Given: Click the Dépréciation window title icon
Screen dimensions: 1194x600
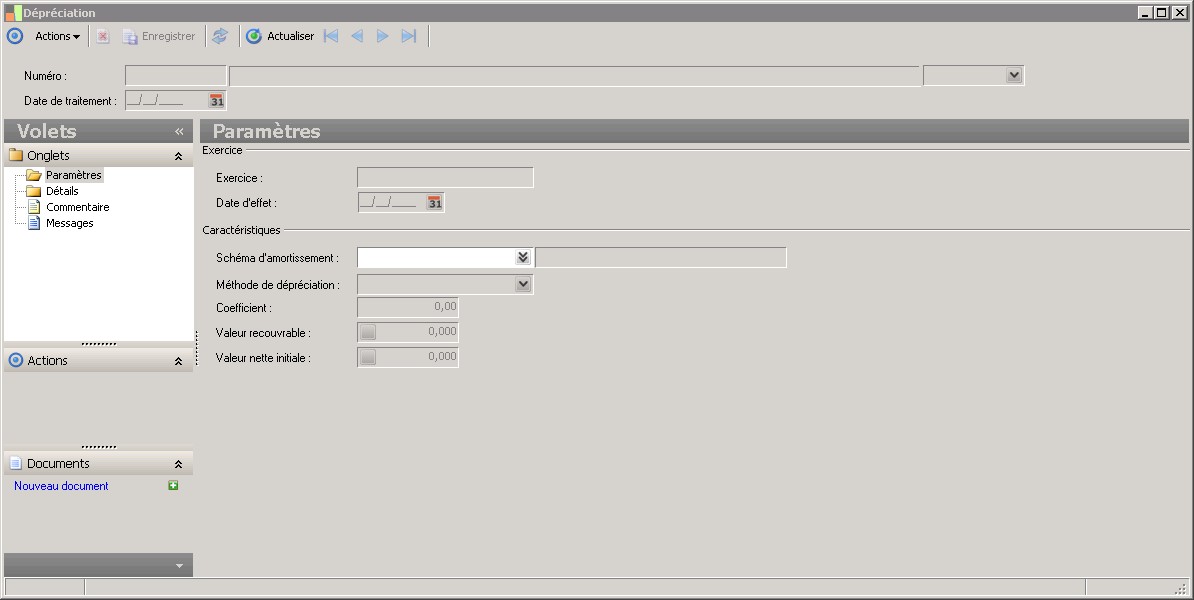Looking at the screenshot, I should [13, 12].
